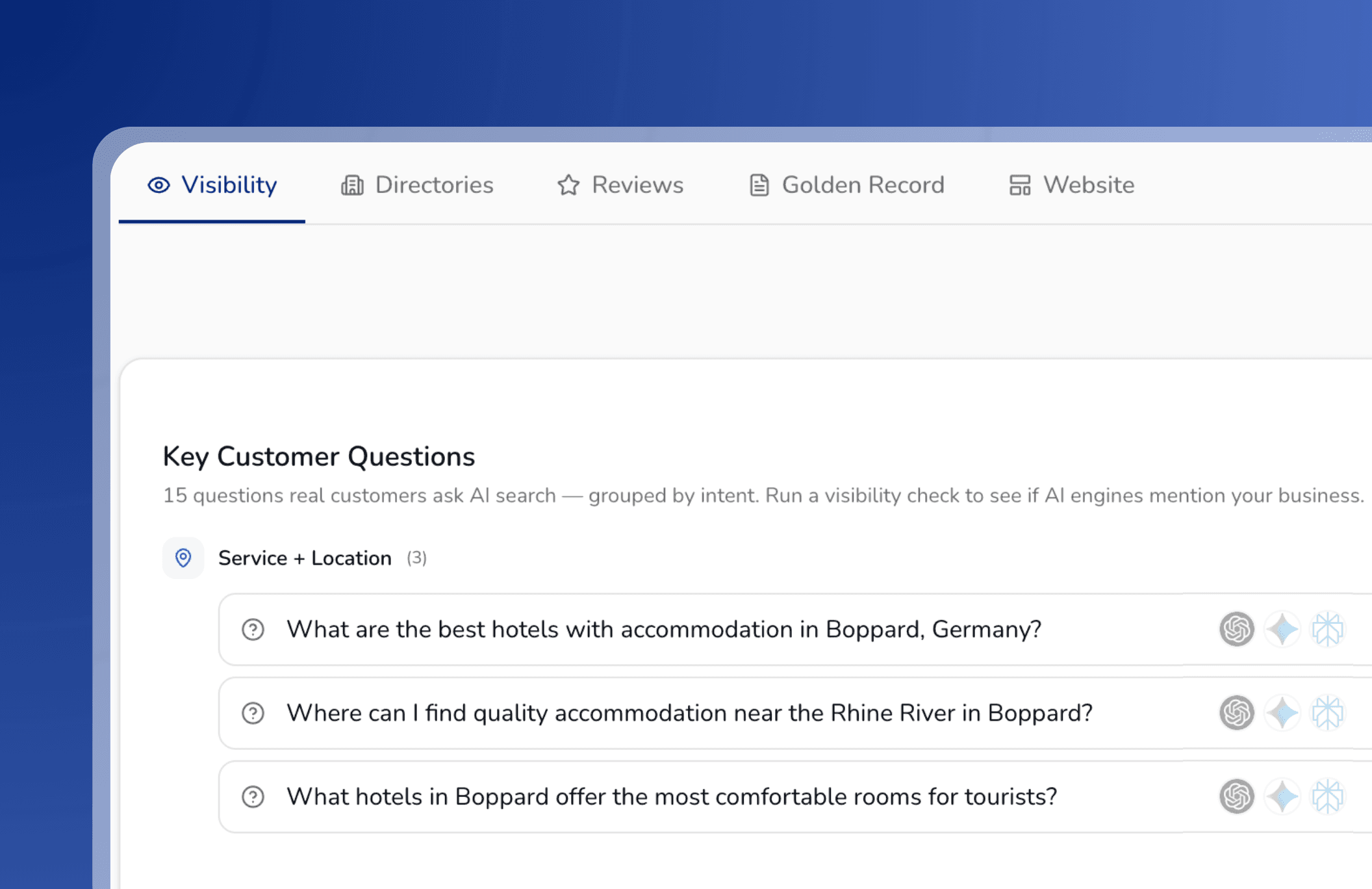Click the Gemini sparkle icon on Rhine River question
The height and width of the screenshot is (889, 1372).
[x=1282, y=713]
